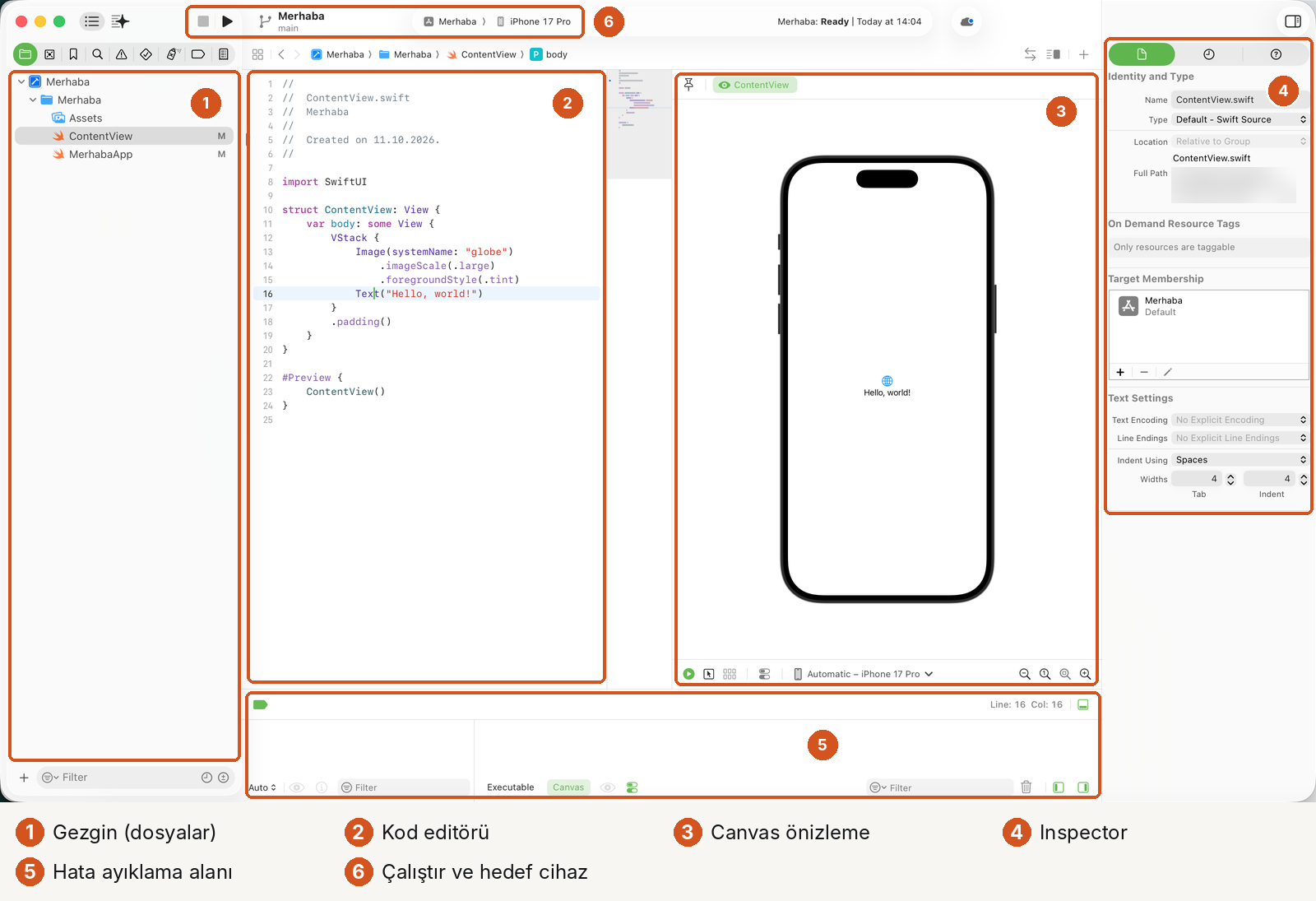This screenshot has height=901, width=1316.
Task: Open the Type dropdown Default - Swift Source
Action: 1240,119
